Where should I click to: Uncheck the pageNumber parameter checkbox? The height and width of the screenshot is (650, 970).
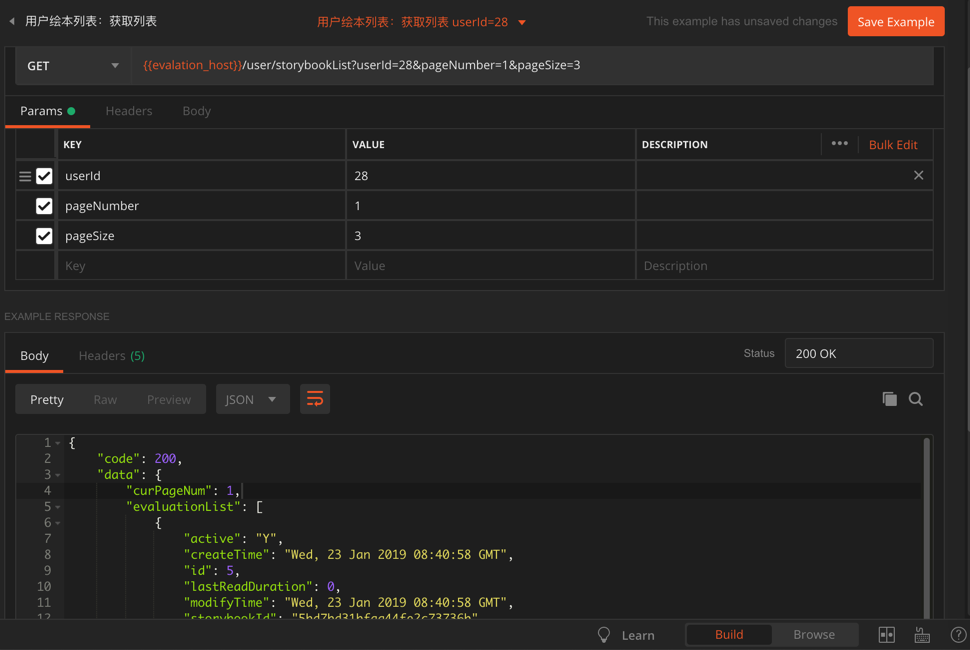tap(44, 206)
